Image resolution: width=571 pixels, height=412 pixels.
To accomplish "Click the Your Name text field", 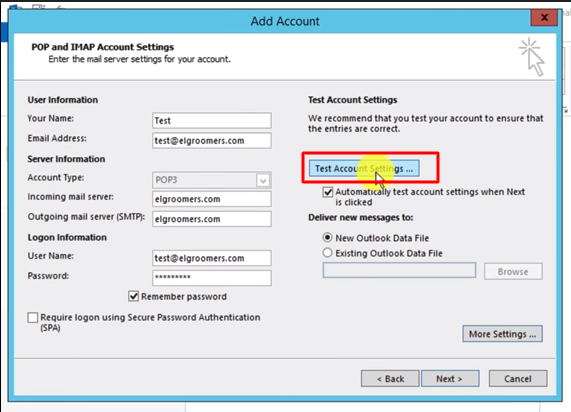I will (x=212, y=121).
